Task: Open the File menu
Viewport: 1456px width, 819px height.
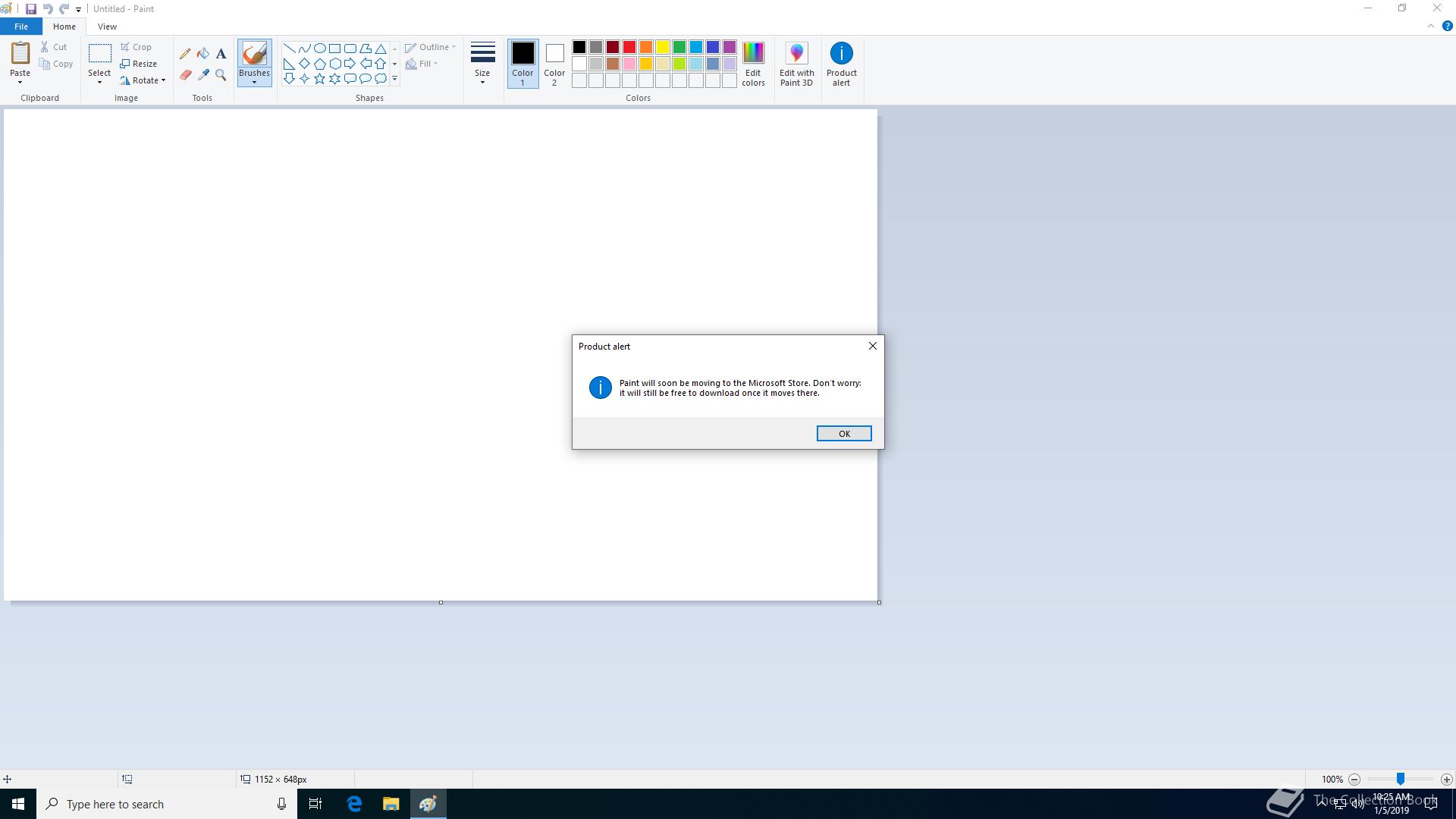Action: (x=21, y=27)
